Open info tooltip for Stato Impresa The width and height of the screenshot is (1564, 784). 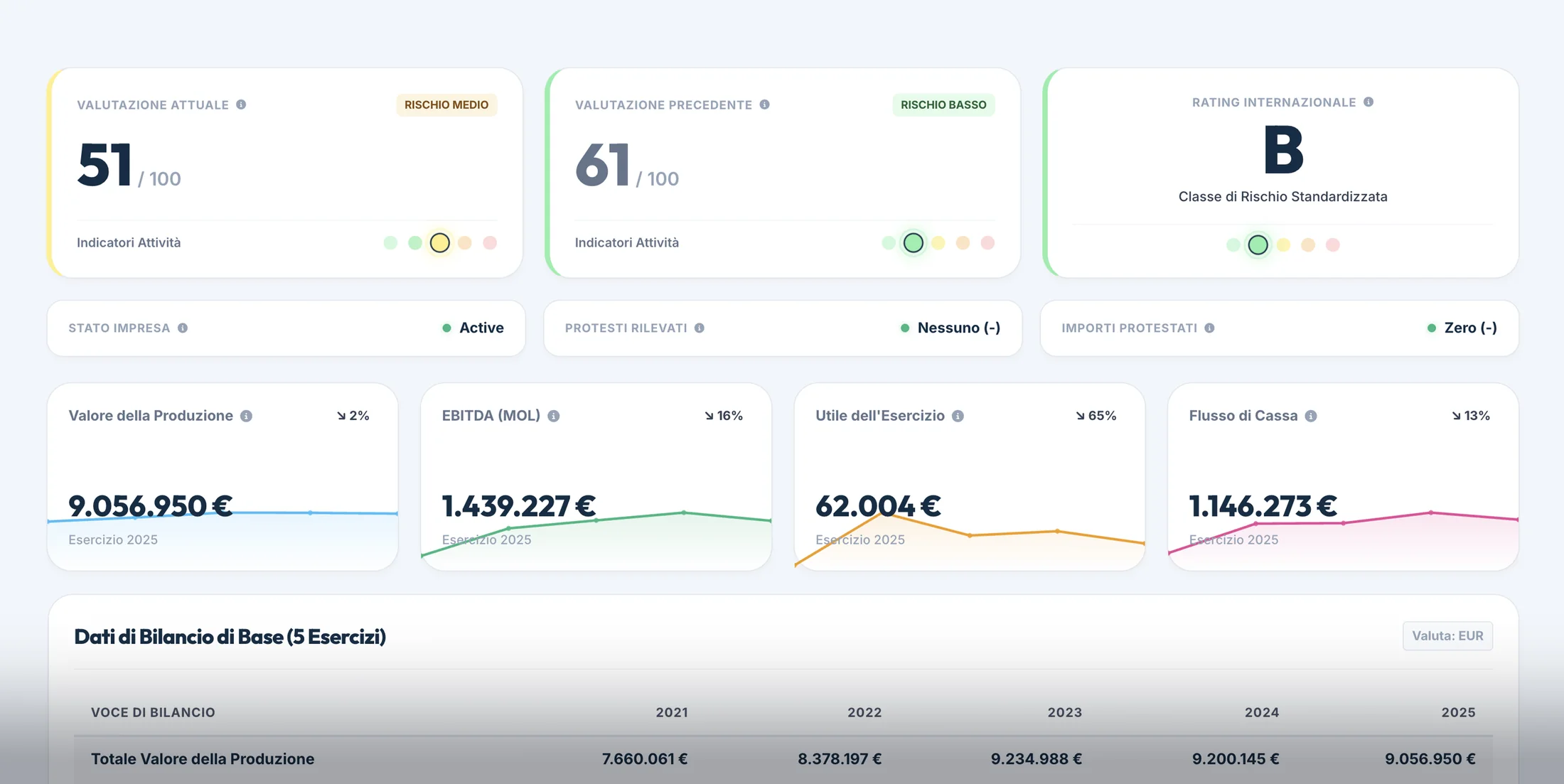pos(183,328)
